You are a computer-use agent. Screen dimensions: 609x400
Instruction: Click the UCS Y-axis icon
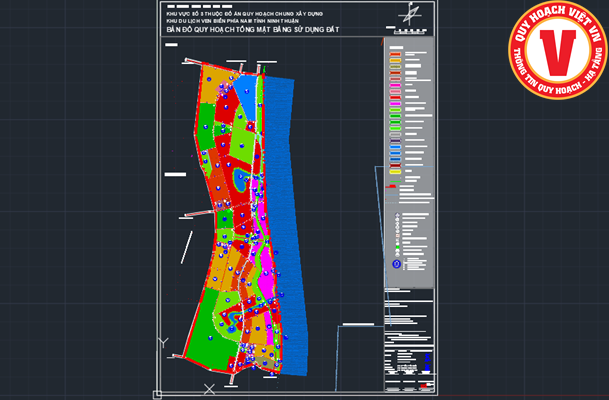coord(163,342)
